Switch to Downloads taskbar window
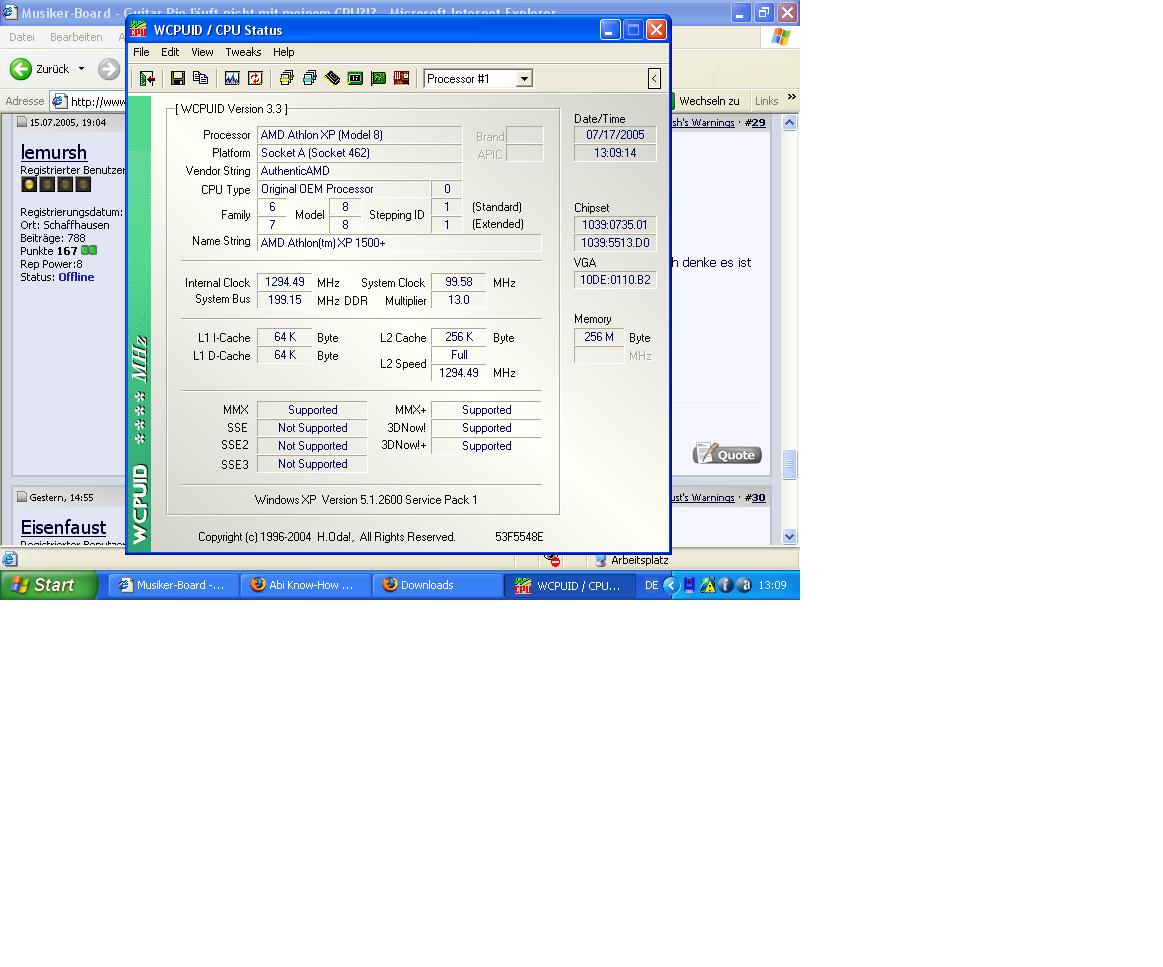The image size is (1163, 967). click(436, 585)
